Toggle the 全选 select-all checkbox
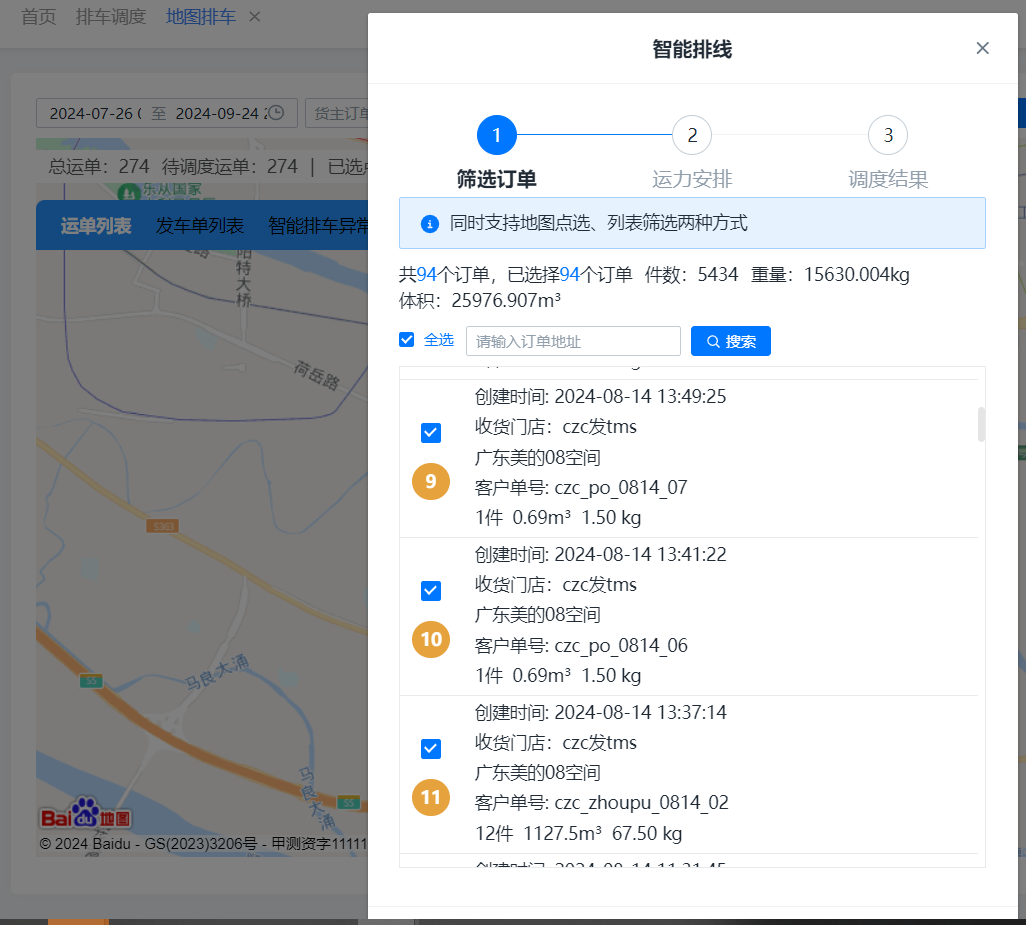The height and width of the screenshot is (925, 1026). point(407,340)
